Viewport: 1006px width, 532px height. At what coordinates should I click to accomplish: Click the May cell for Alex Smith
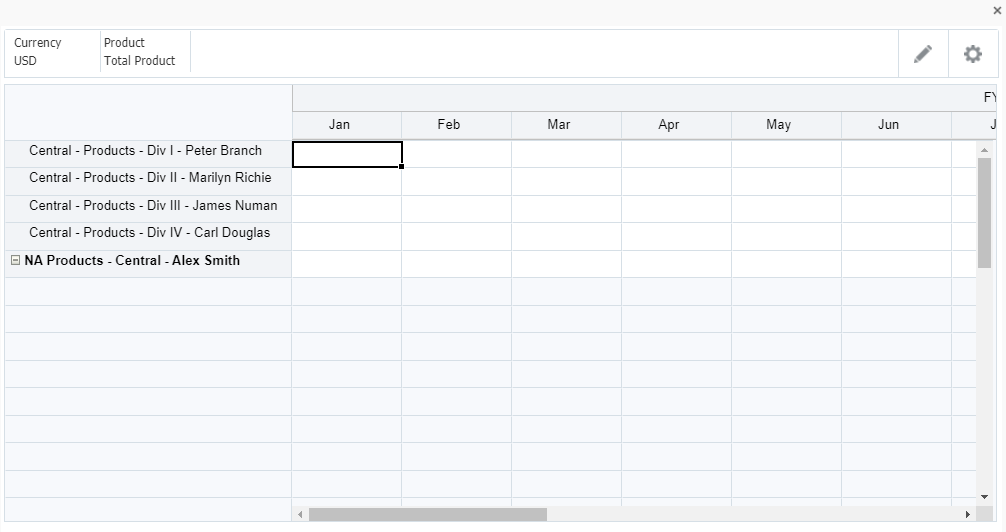786,264
